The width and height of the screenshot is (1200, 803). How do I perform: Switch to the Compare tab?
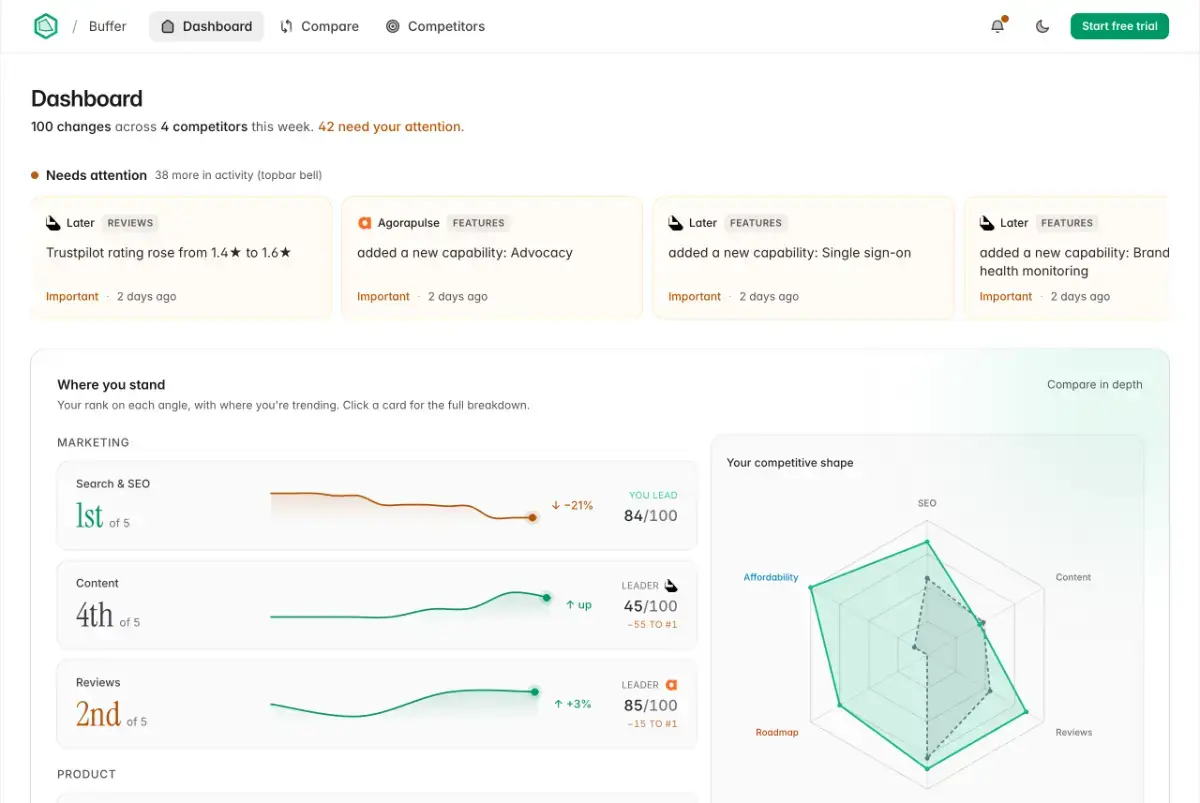point(319,26)
